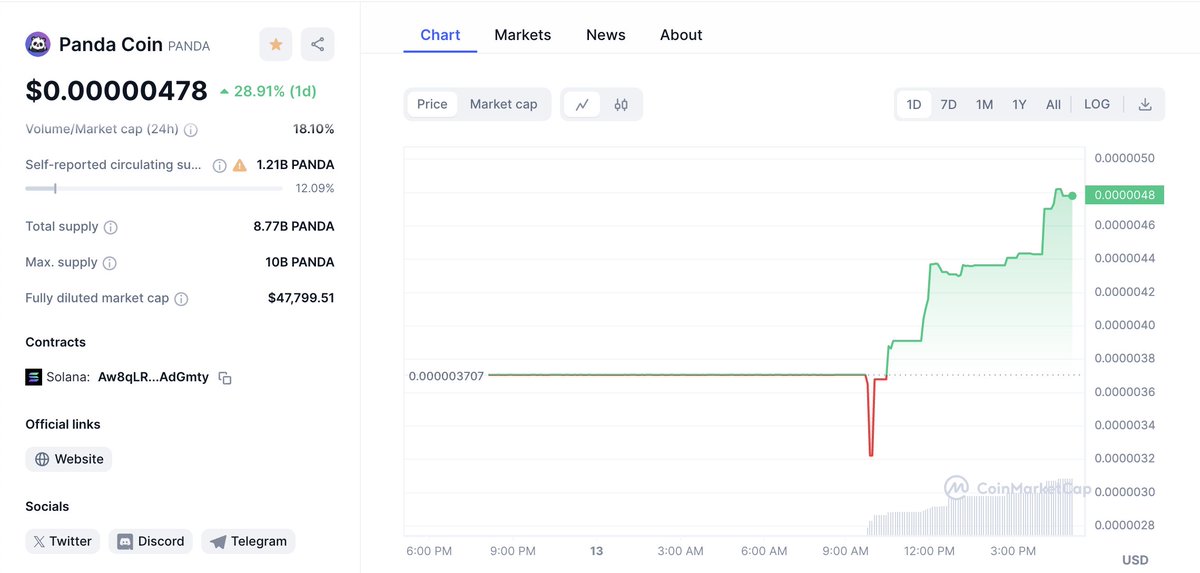
Task: Add Panda Coin to watchlist star
Action: point(276,44)
